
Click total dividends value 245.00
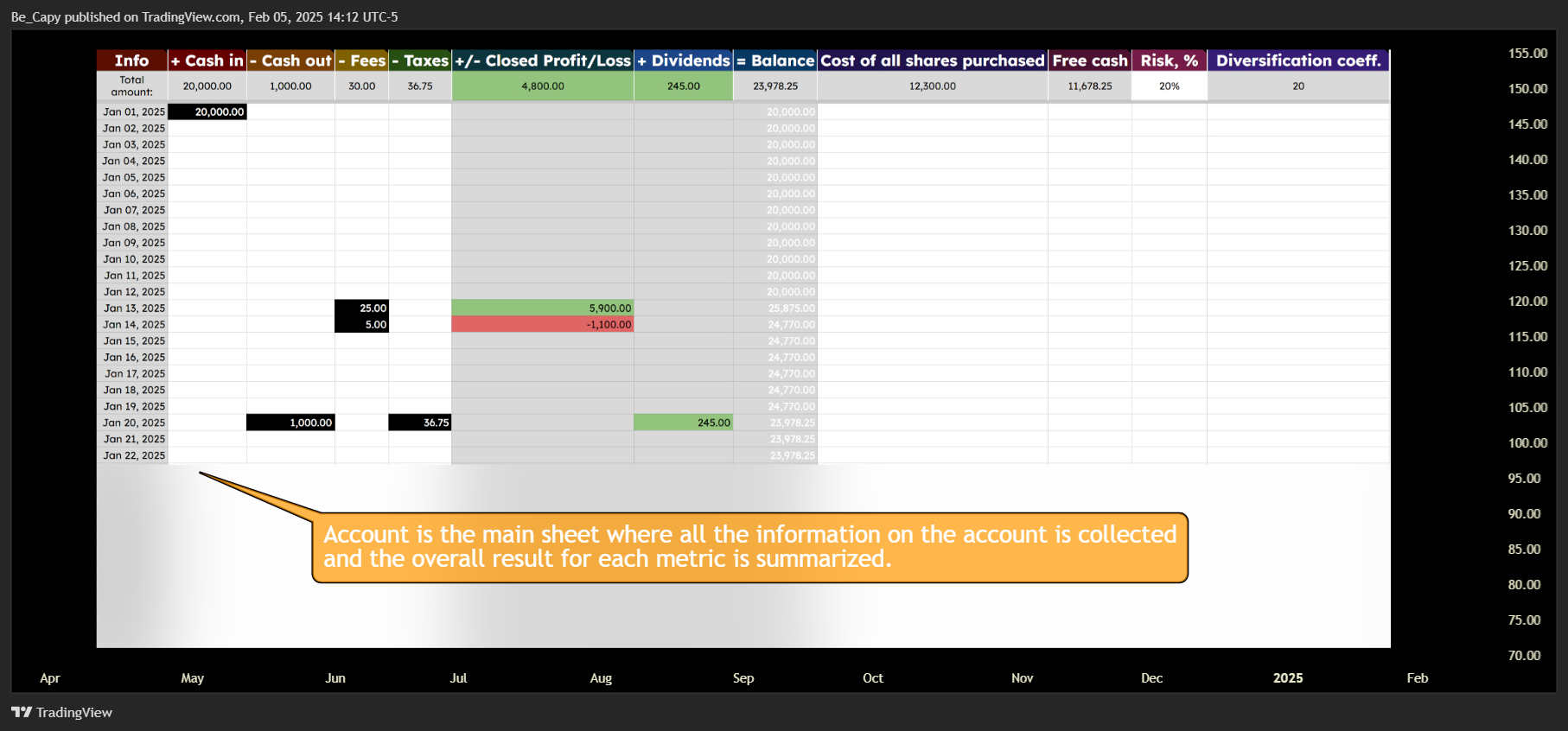click(684, 86)
